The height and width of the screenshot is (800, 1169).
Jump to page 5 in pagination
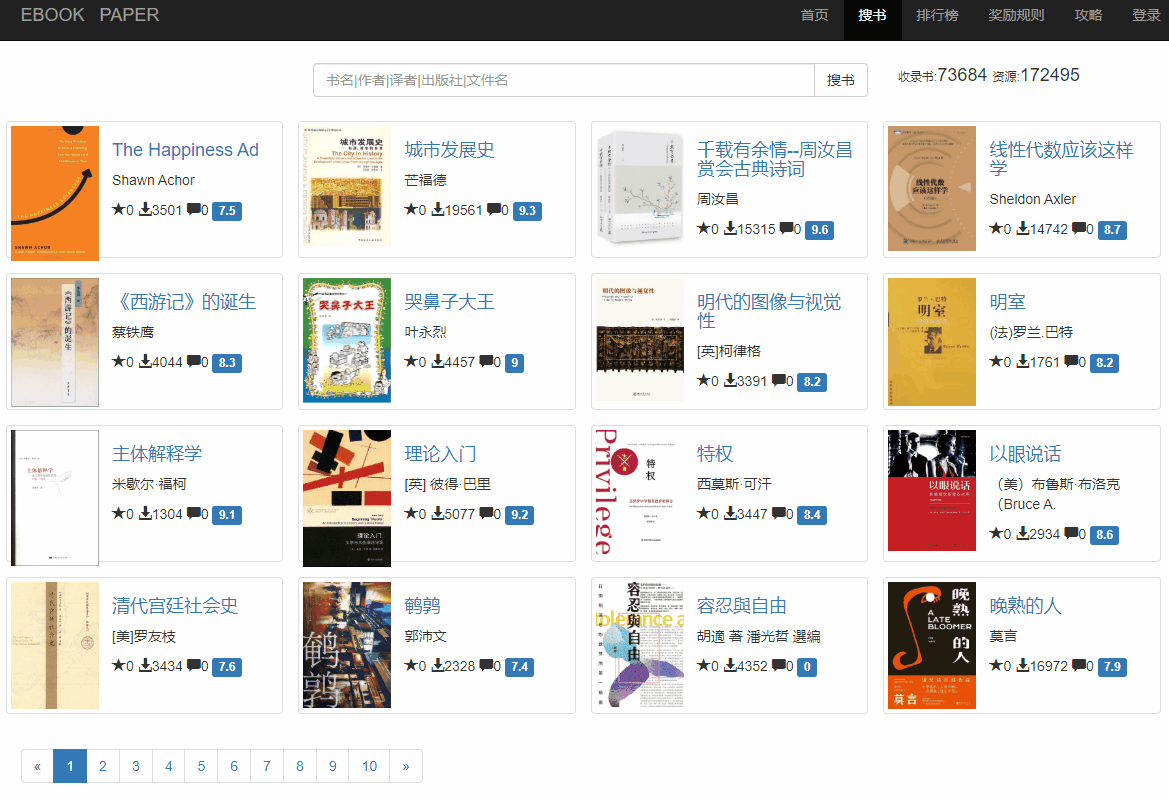point(201,766)
